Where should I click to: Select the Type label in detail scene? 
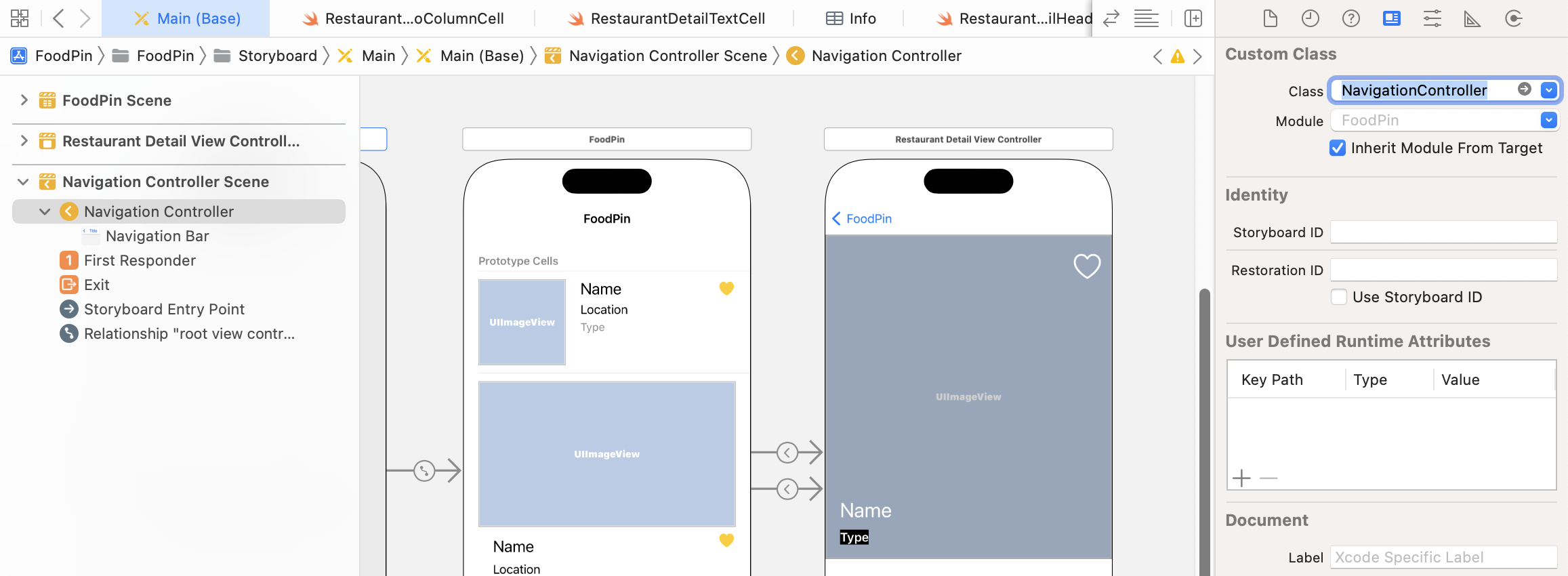pyautogui.click(x=854, y=537)
